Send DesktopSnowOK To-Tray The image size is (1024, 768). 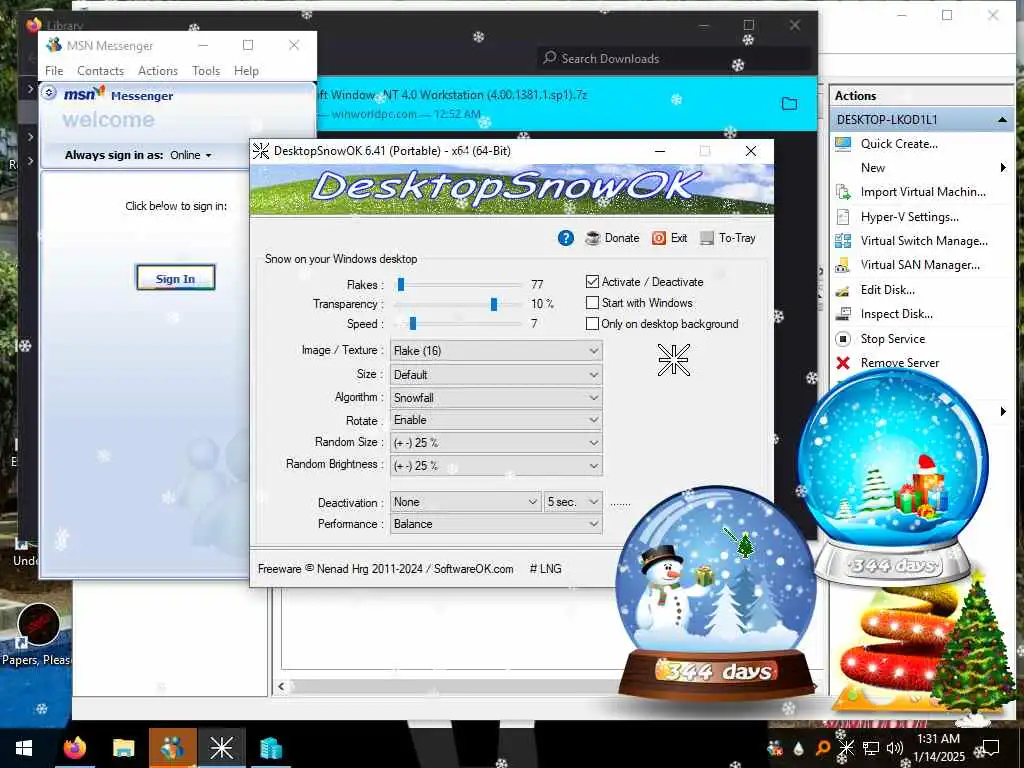(728, 238)
